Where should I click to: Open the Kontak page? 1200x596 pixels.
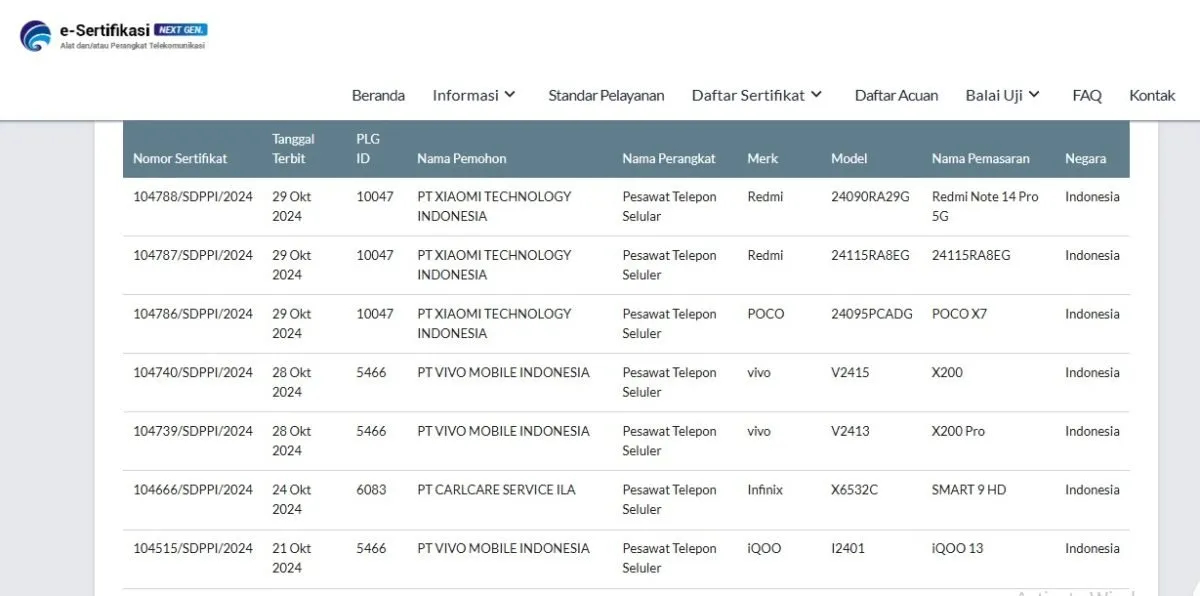coord(1152,95)
